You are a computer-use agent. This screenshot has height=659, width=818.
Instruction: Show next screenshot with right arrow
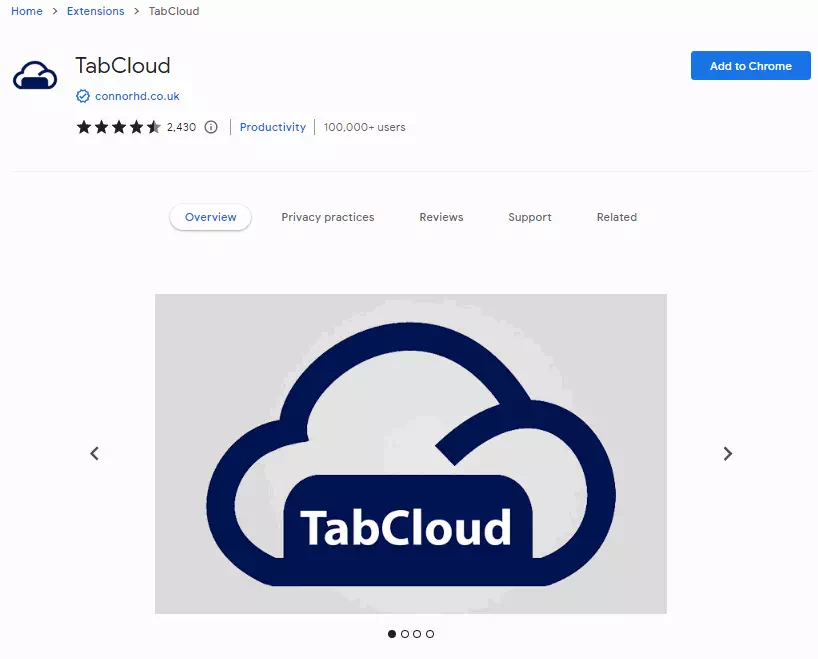click(727, 453)
